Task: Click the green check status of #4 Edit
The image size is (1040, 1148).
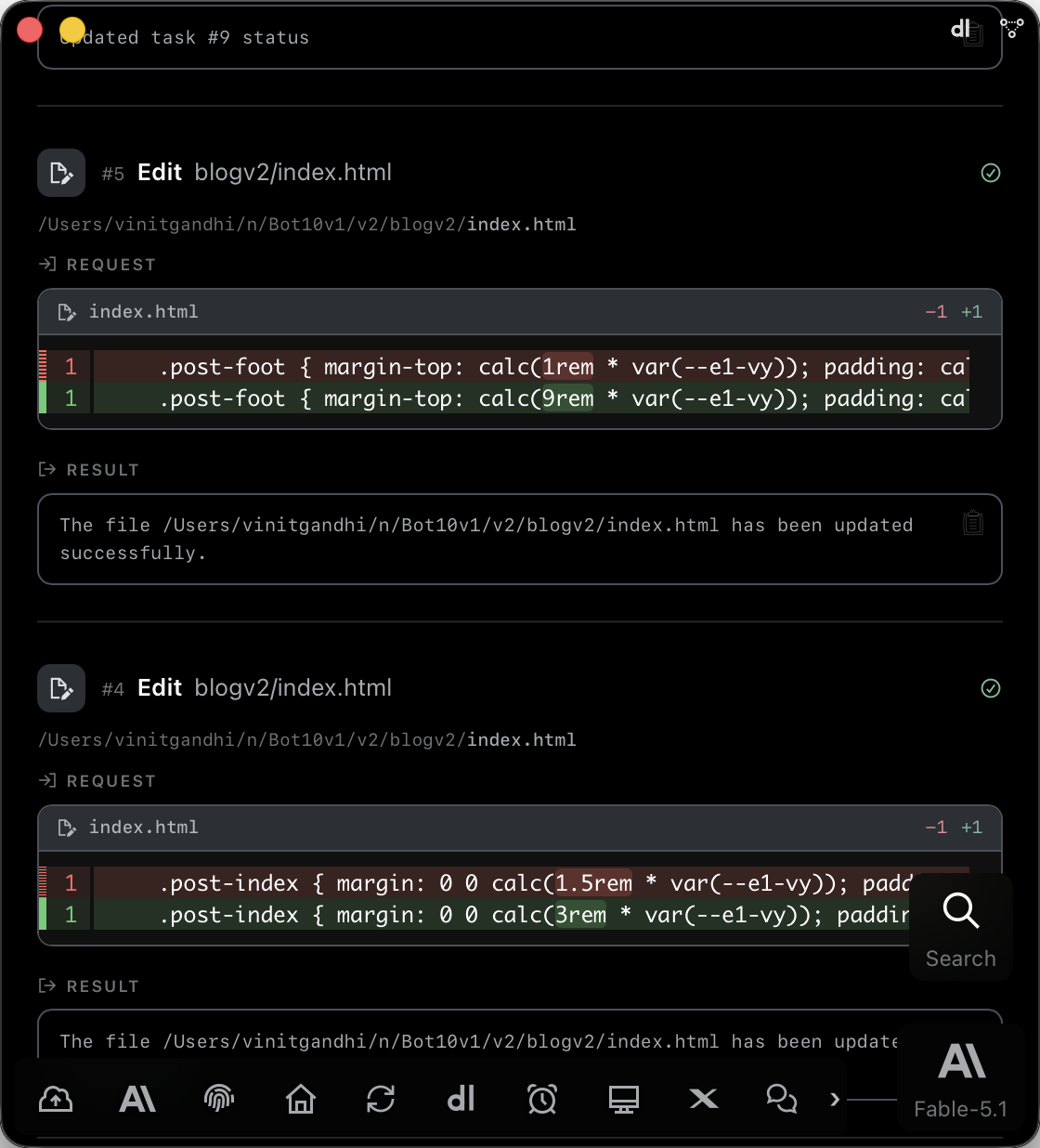Action: 991,688
